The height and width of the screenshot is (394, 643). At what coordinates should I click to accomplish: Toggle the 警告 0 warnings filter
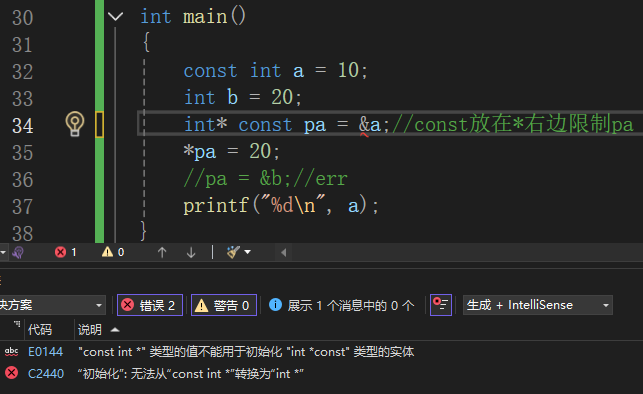point(224,305)
